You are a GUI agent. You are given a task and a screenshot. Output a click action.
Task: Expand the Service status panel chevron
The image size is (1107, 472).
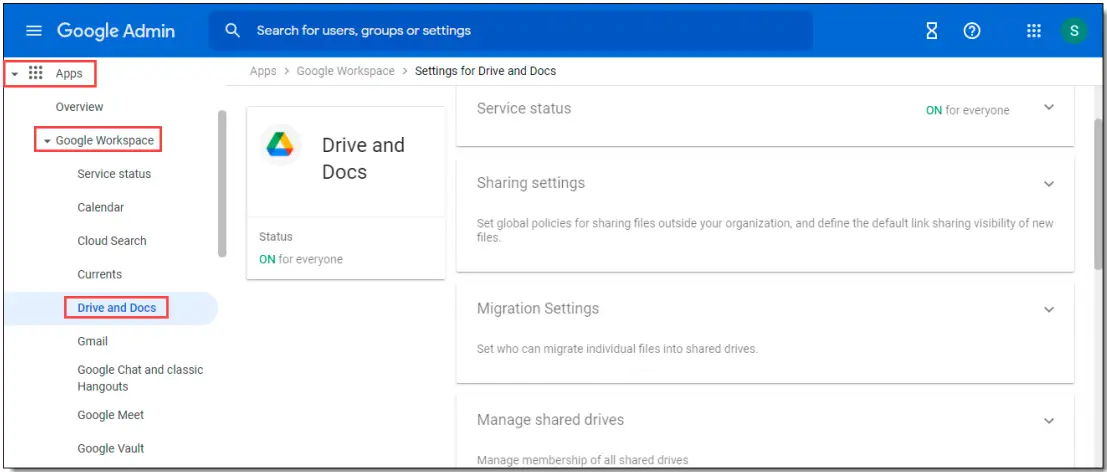[x=1048, y=108]
